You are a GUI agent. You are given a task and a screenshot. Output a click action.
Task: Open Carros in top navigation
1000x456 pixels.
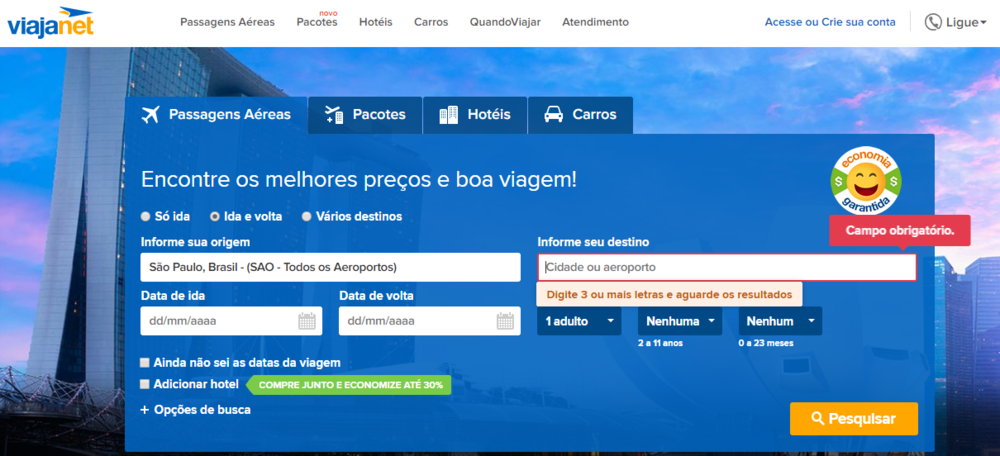[431, 22]
